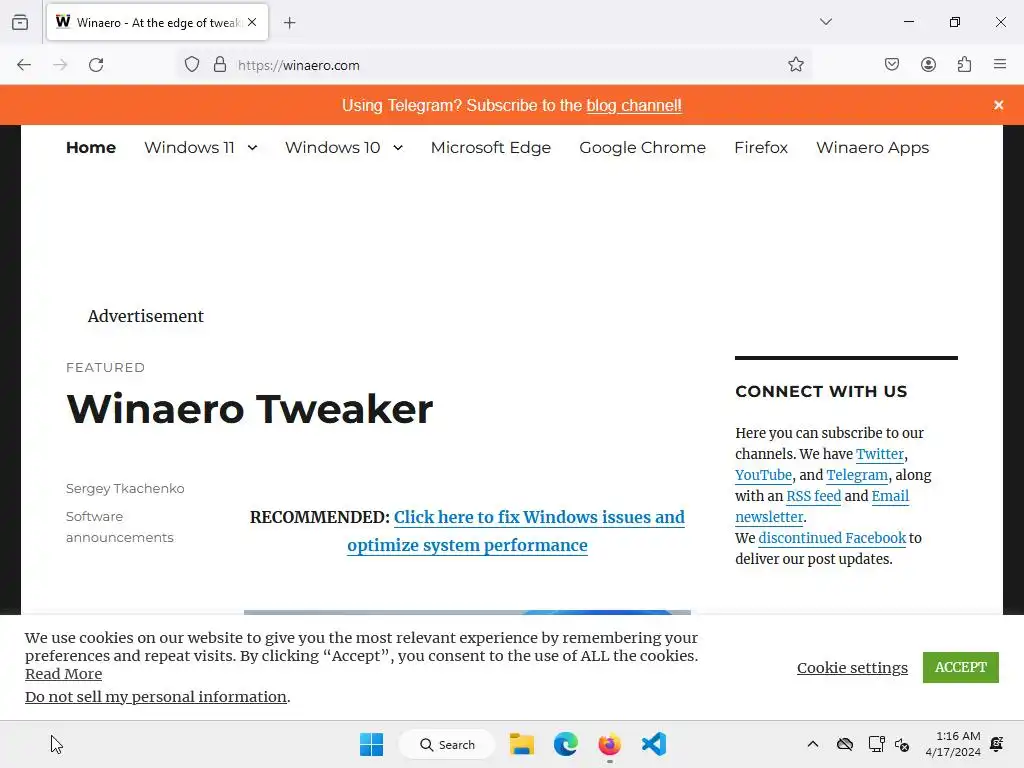Go back with the back arrow
This screenshot has height=768, width=1024.
[x=24, y=65]
